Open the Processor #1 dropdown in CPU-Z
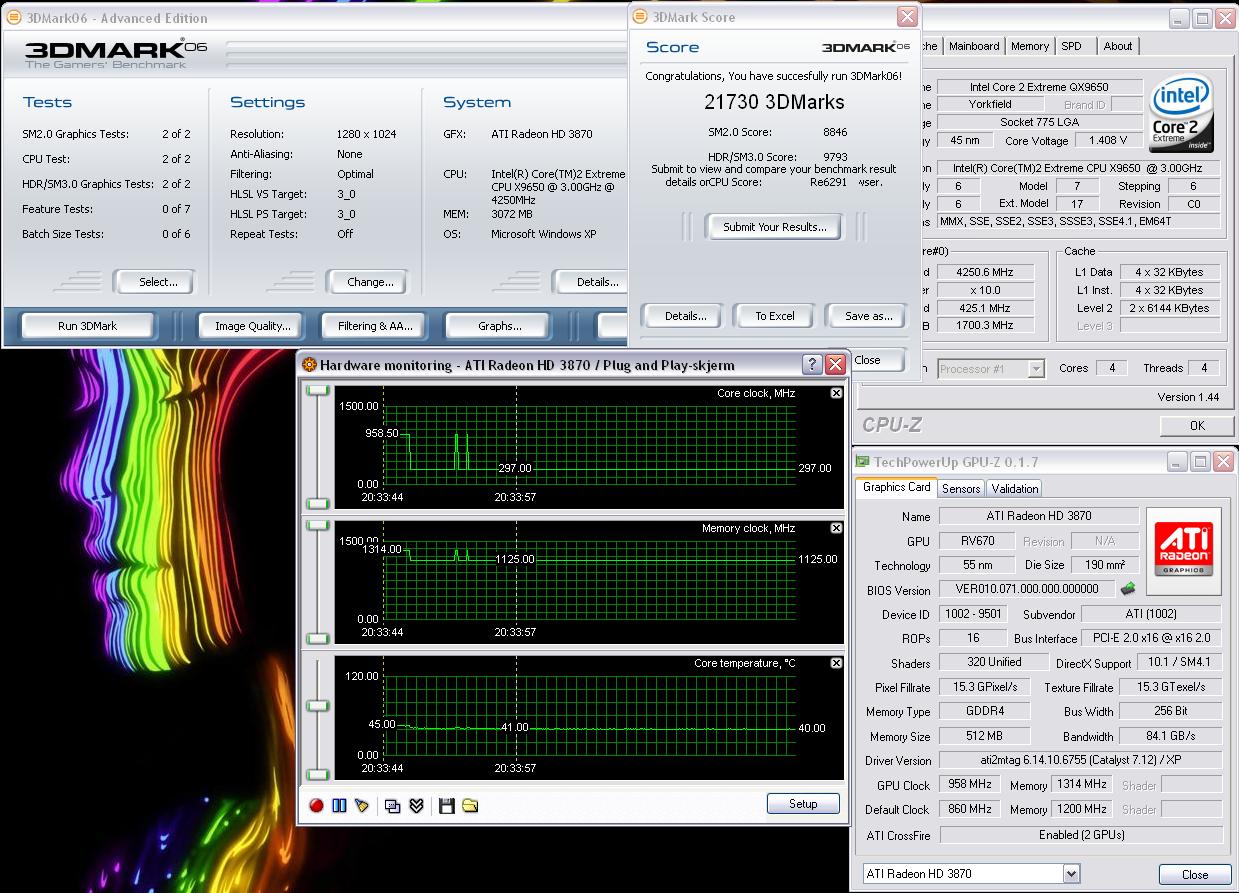This screenshot has height=893, width=1239. (1036, 369)
